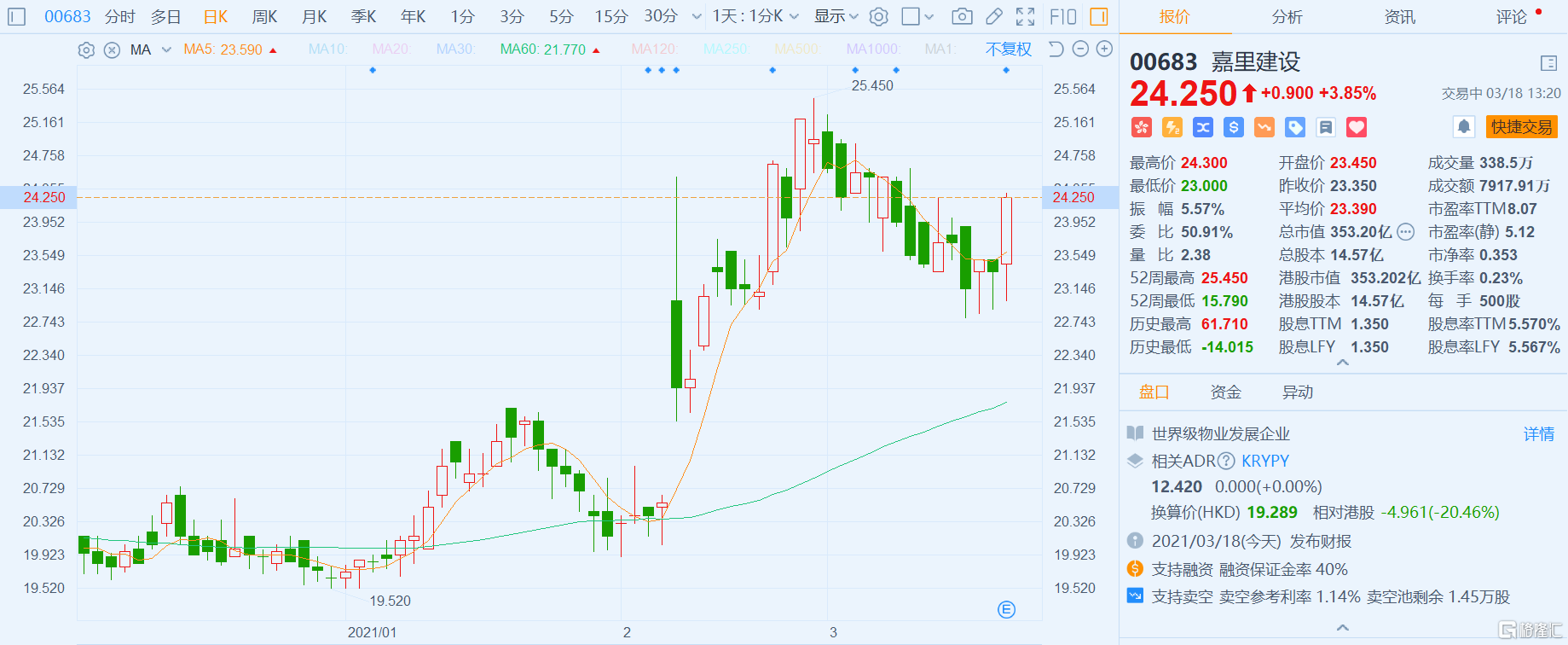1568x645 pixels.
Task: Set a price alert with the bell icon
Action: click(1464, 127)
